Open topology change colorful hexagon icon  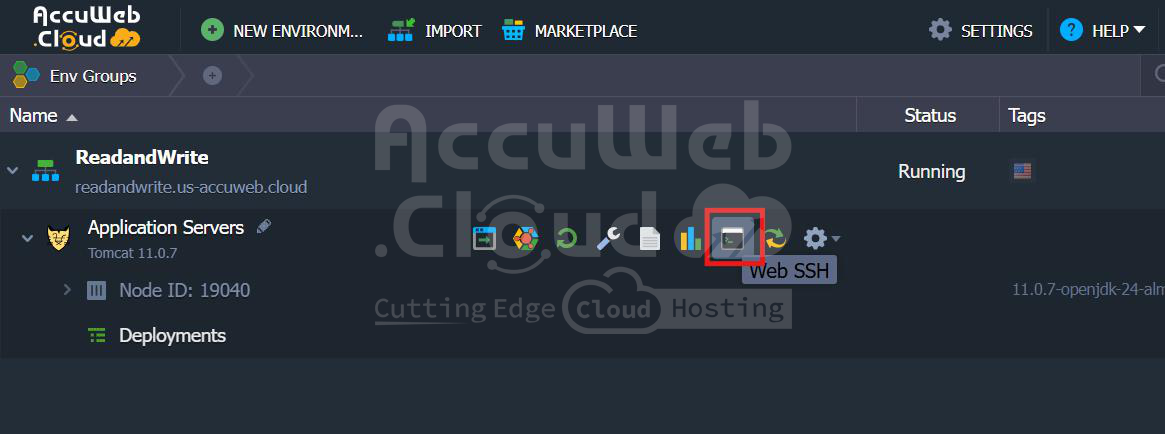526,239
